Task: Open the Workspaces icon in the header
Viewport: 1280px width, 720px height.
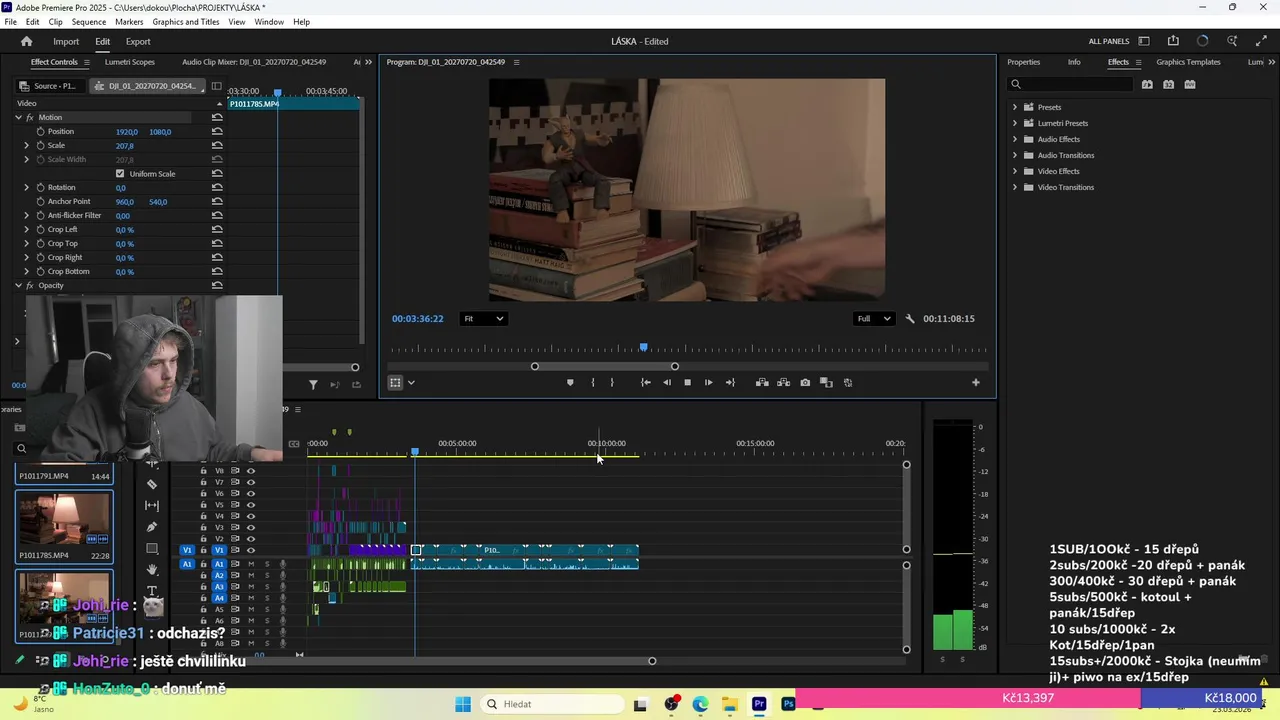Action: pyautogui.click(x=1143, y=41)
